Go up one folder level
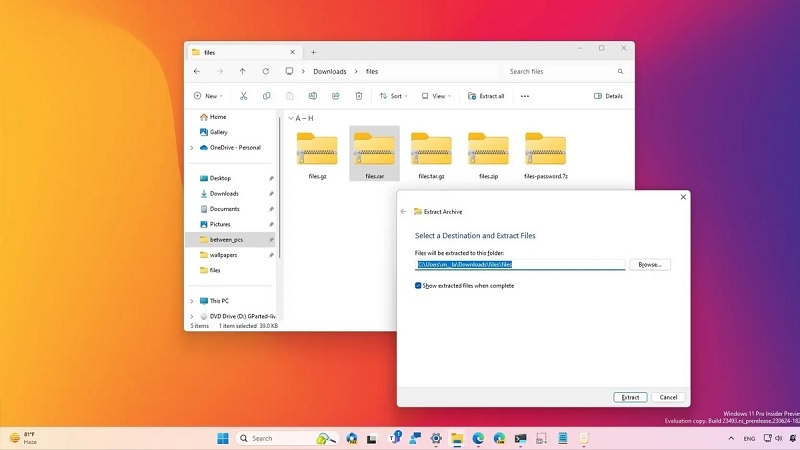800x450 pixels. pos(243,71)
